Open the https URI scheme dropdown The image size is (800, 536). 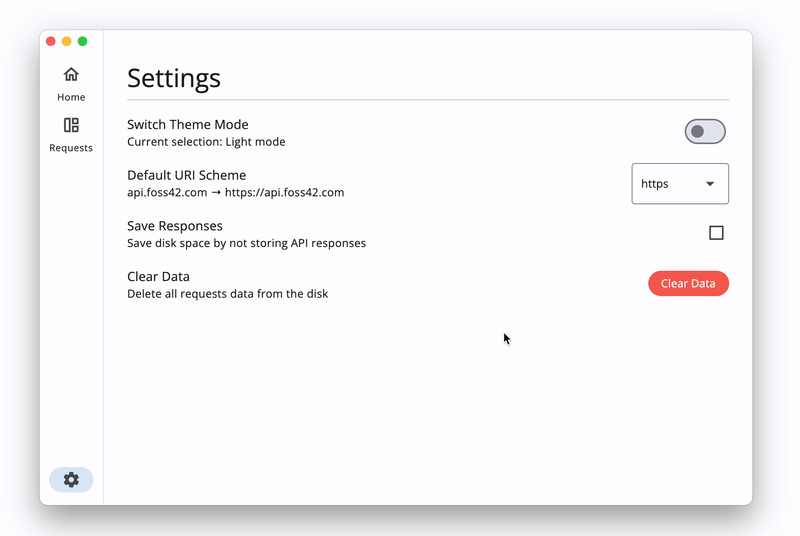click(679, 184)
